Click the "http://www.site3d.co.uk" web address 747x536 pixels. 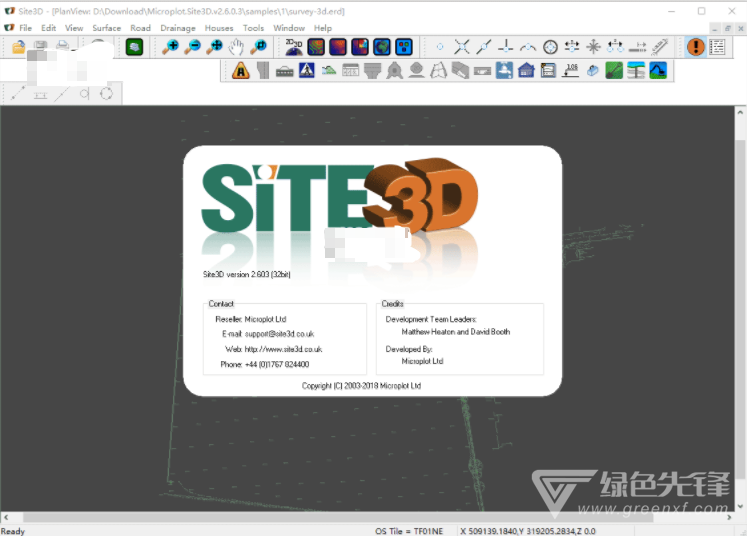pos(283,349)
